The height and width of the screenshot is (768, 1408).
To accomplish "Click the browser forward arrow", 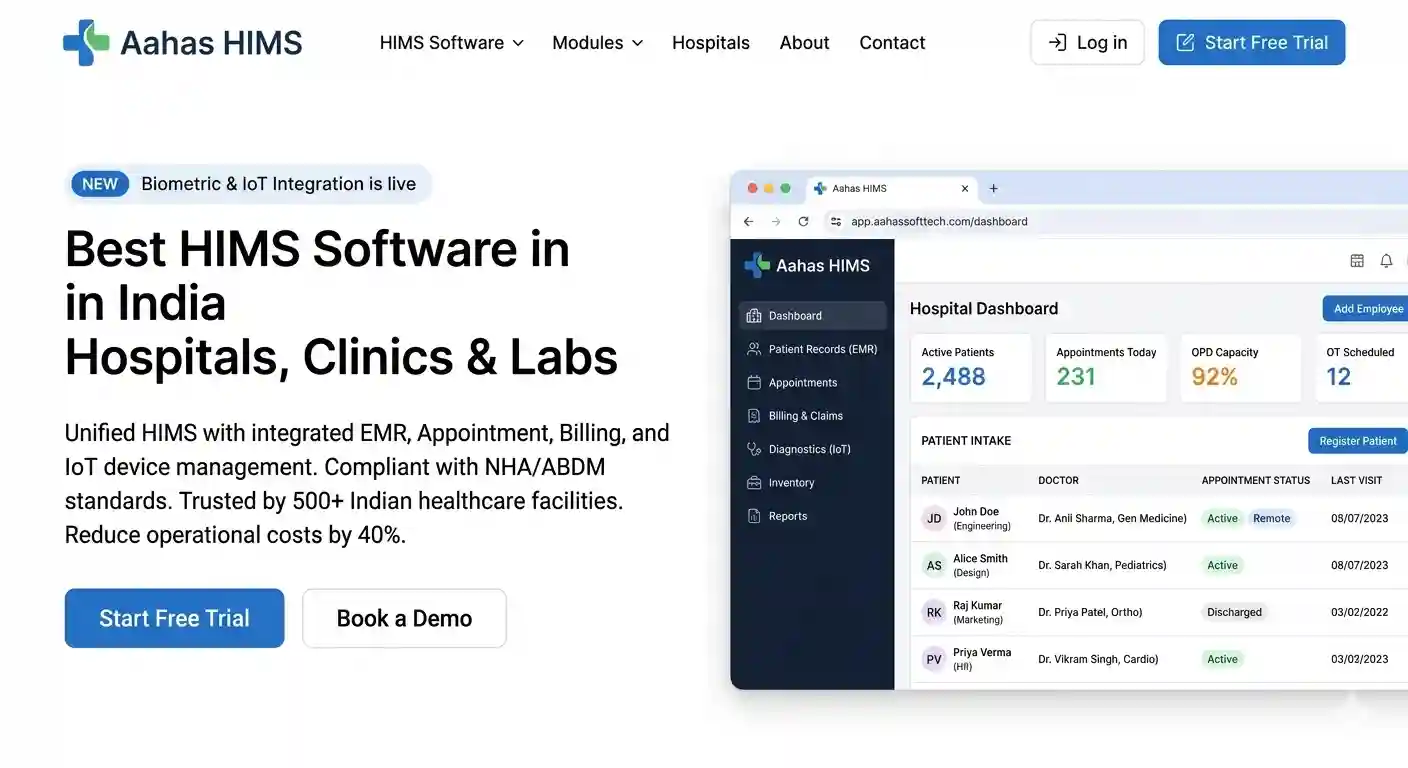I will [x=776, y=221].
